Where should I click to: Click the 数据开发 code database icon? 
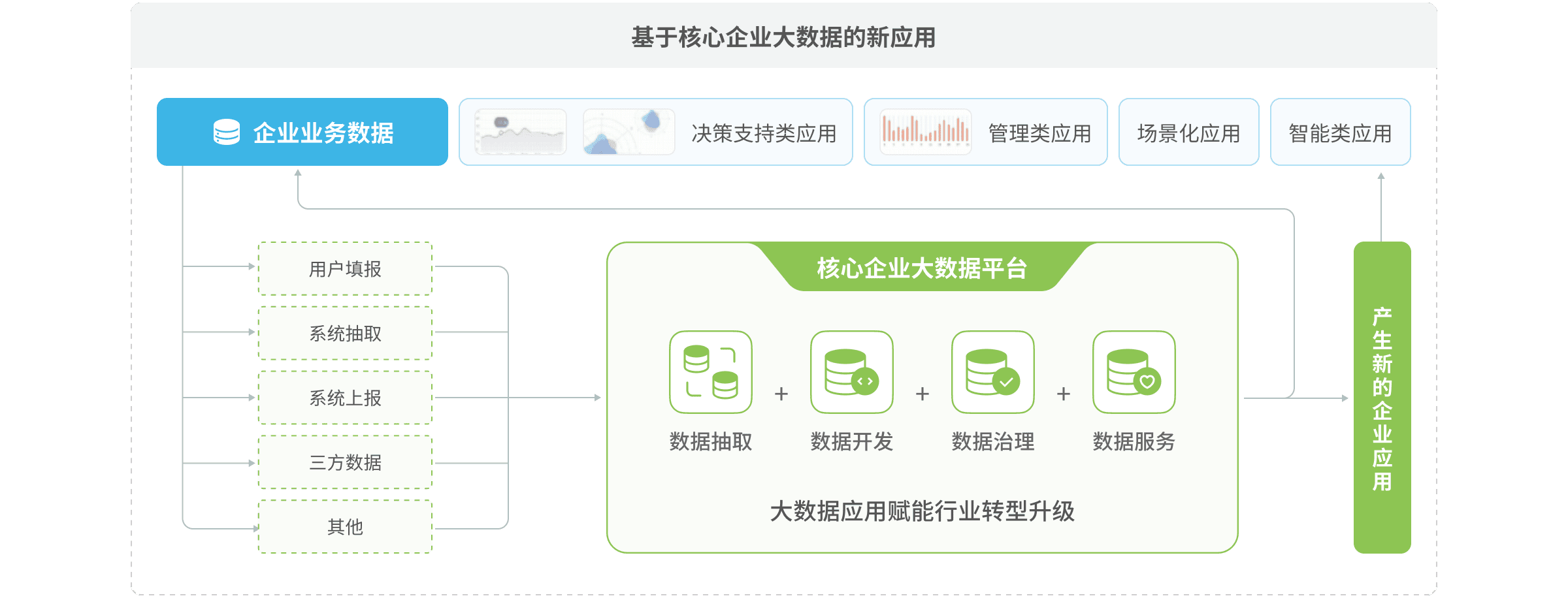pyautogui.click(x=852, y=372)
